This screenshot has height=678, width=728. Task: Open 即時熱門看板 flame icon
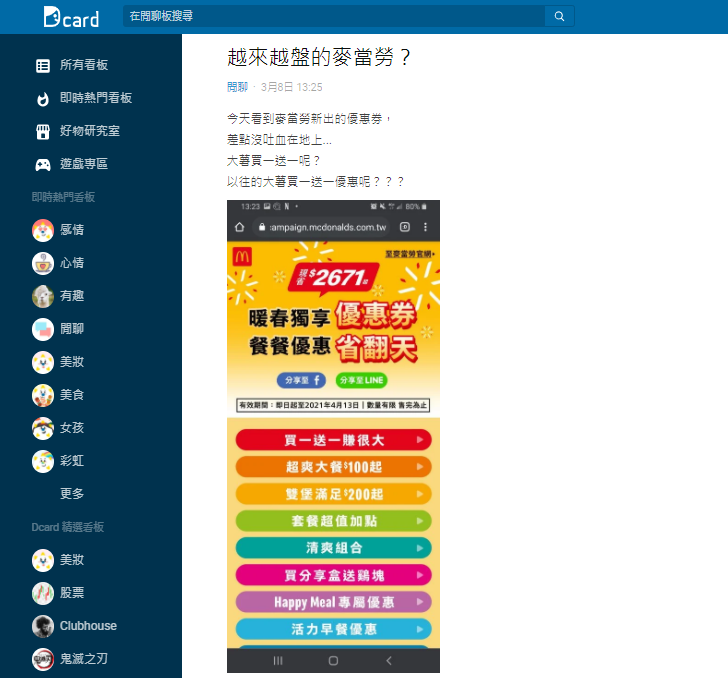43,98
